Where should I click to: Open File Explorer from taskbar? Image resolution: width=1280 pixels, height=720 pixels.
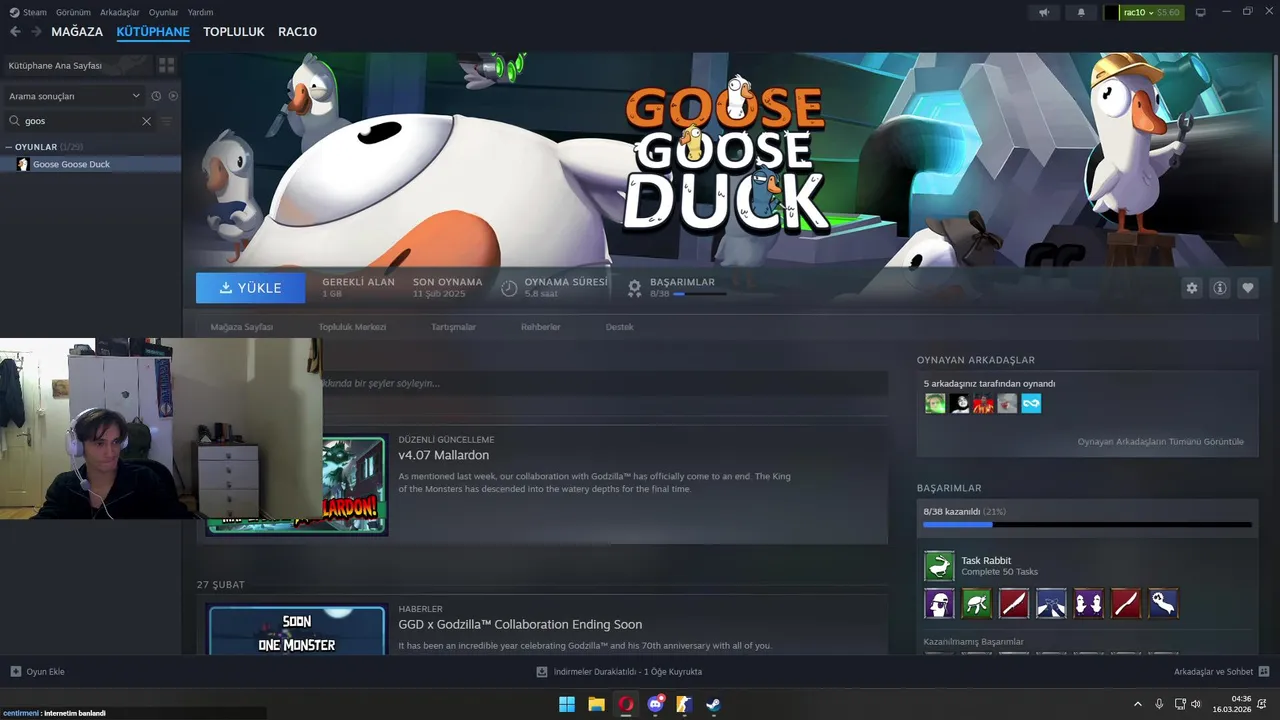[x=596, y=704]
